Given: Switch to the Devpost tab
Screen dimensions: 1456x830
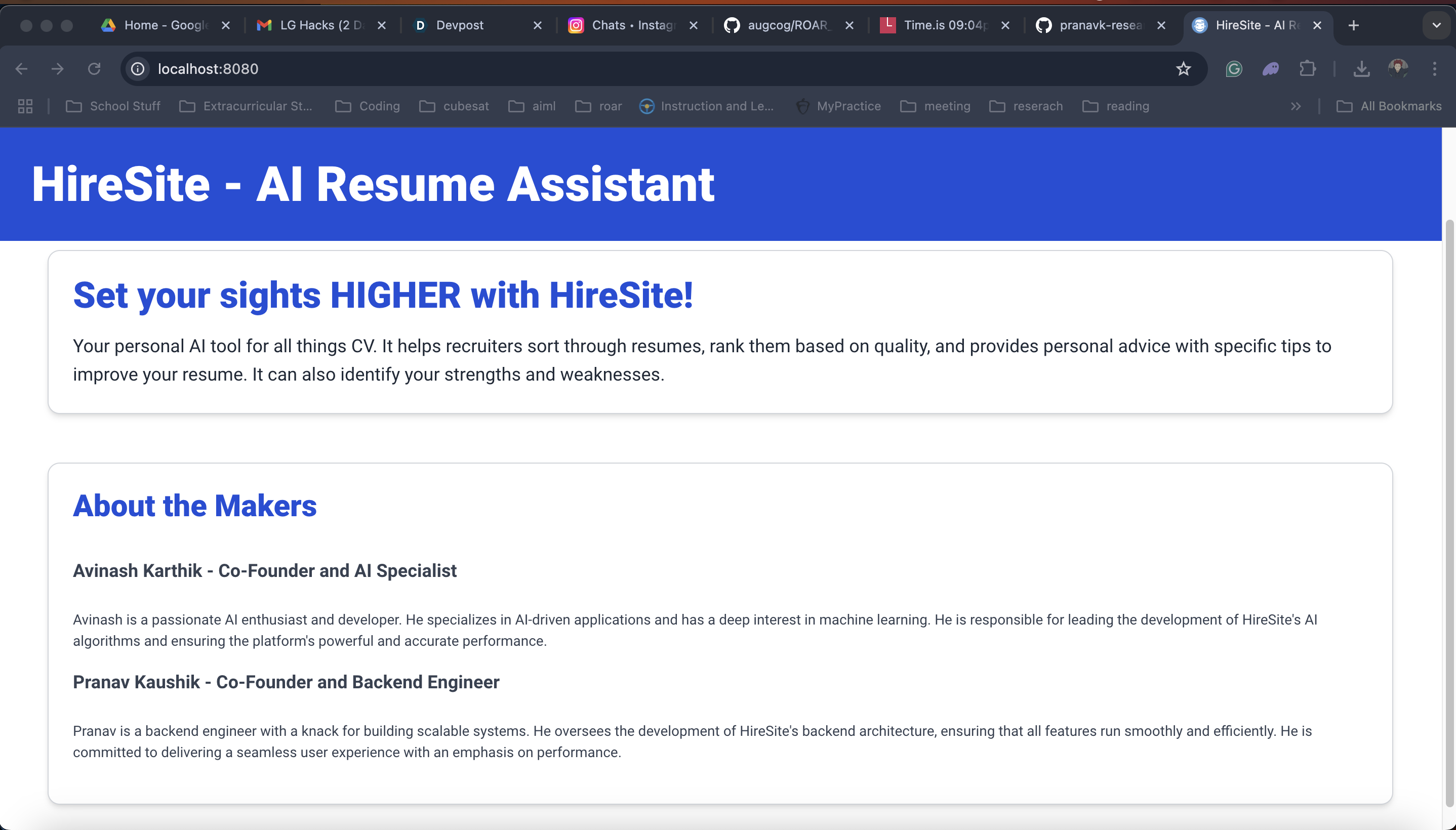Looking at the screenshot, I should point(460,25).
